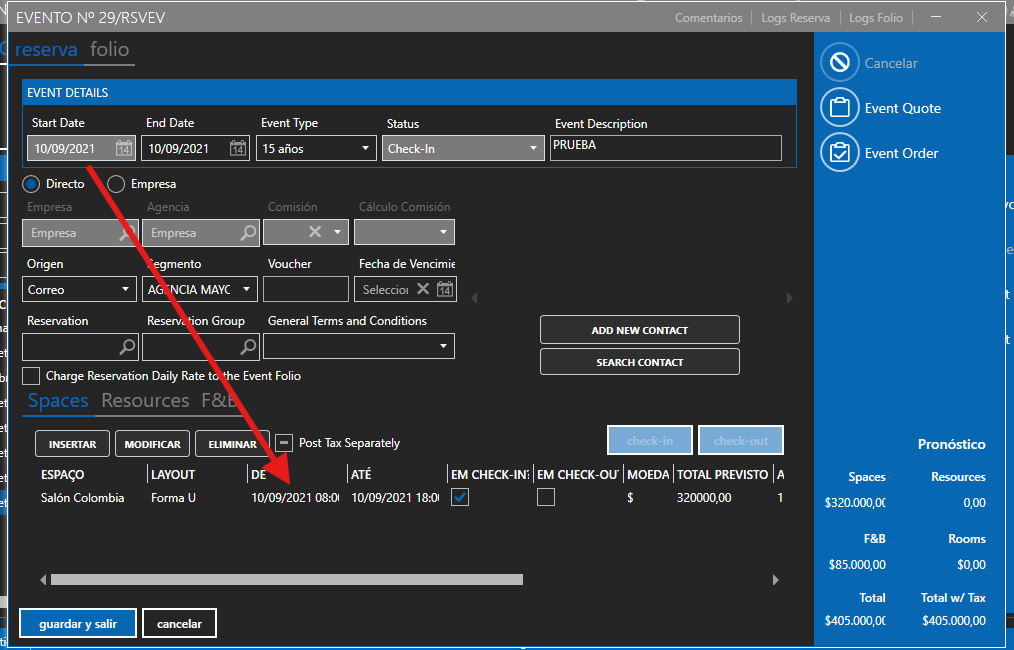This screenshot has height=650, width=1014.
Task: Click the Add New Contact button
Action: point(639,330)
